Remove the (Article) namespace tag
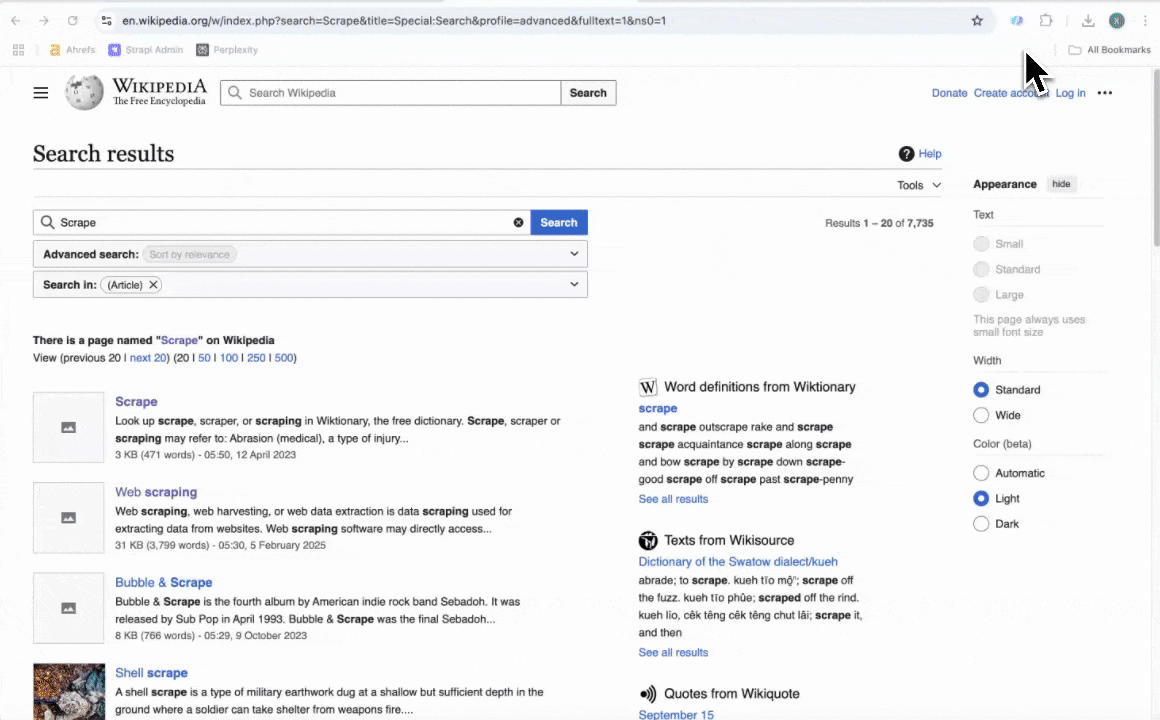This screenshot has height=720, width=1160. click(153, 285)
